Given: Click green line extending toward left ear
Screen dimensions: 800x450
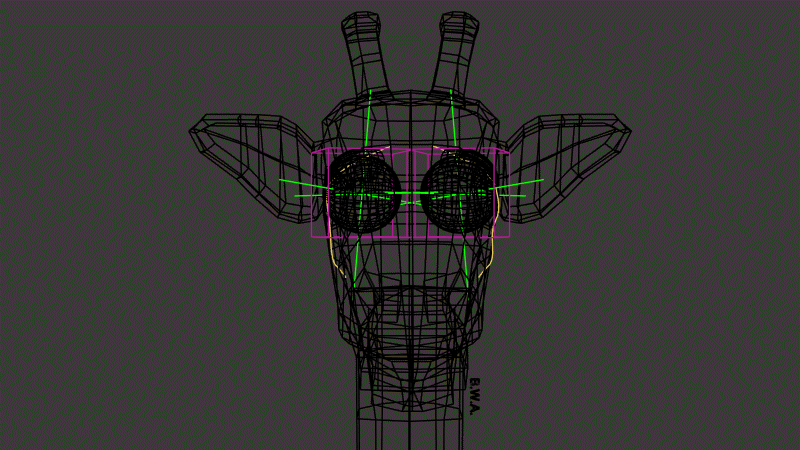Looking at the screenshot, I should click(305, 184).
